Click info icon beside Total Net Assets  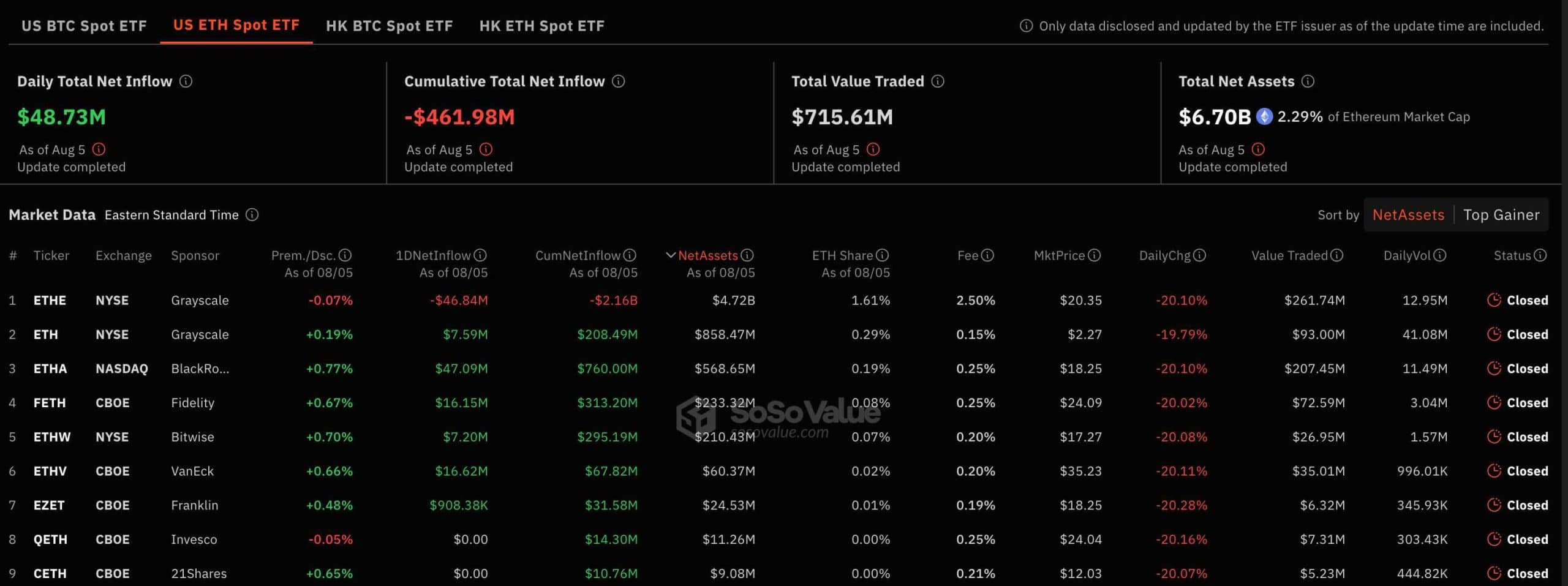(x=1308, y=81)
